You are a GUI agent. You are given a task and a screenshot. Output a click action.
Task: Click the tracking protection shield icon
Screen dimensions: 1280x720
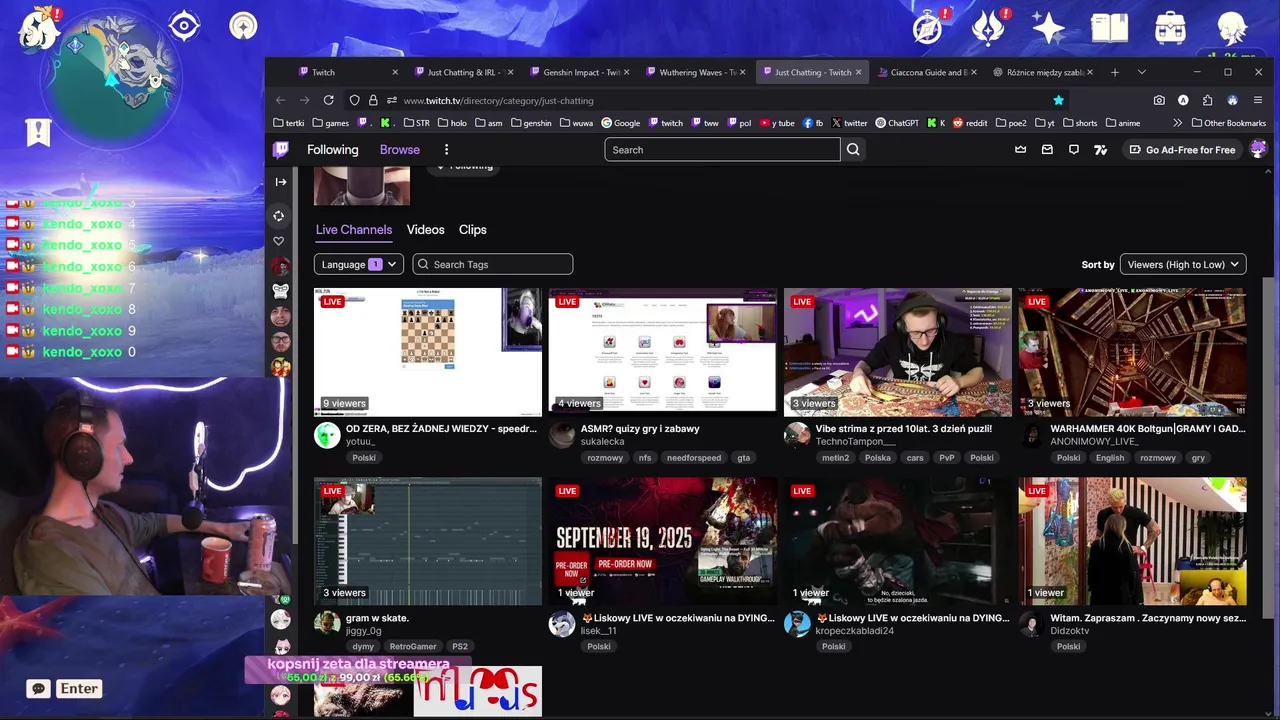(x=354, y=100)
